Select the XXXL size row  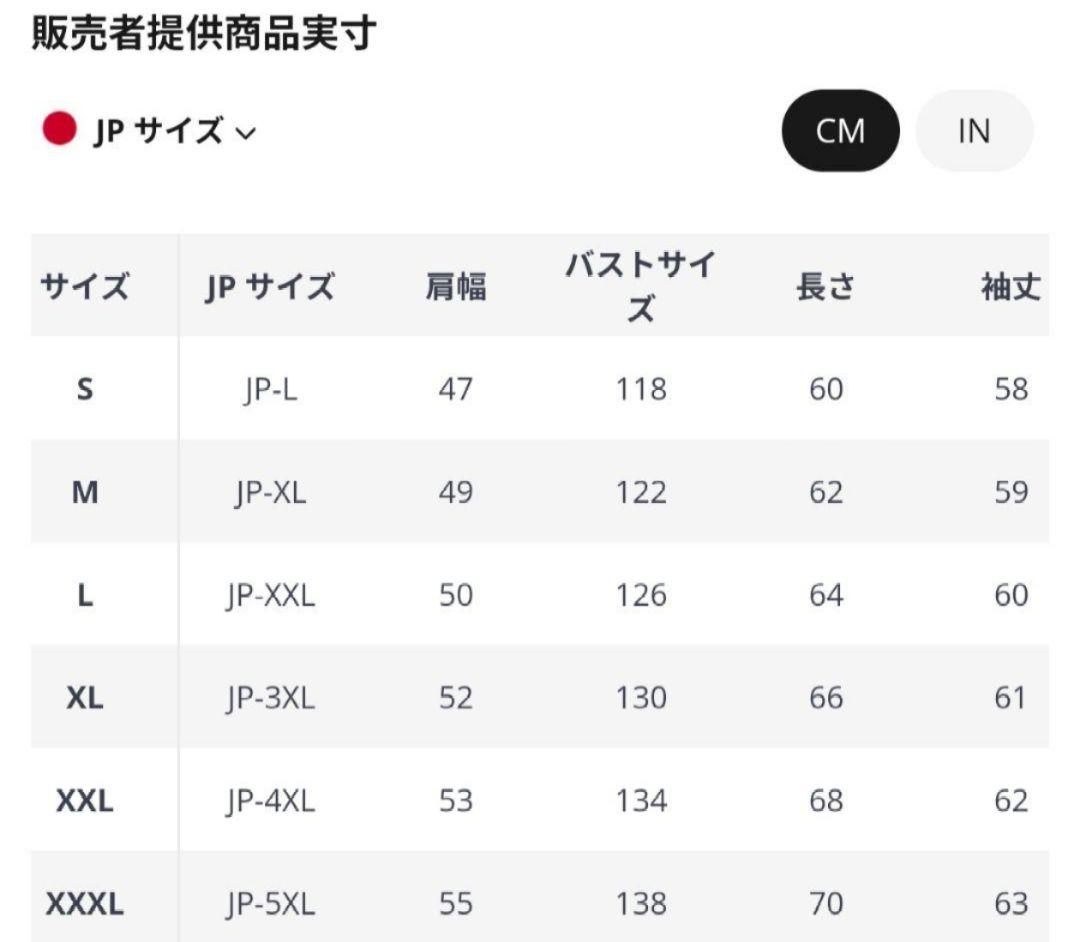pos(85,905)
